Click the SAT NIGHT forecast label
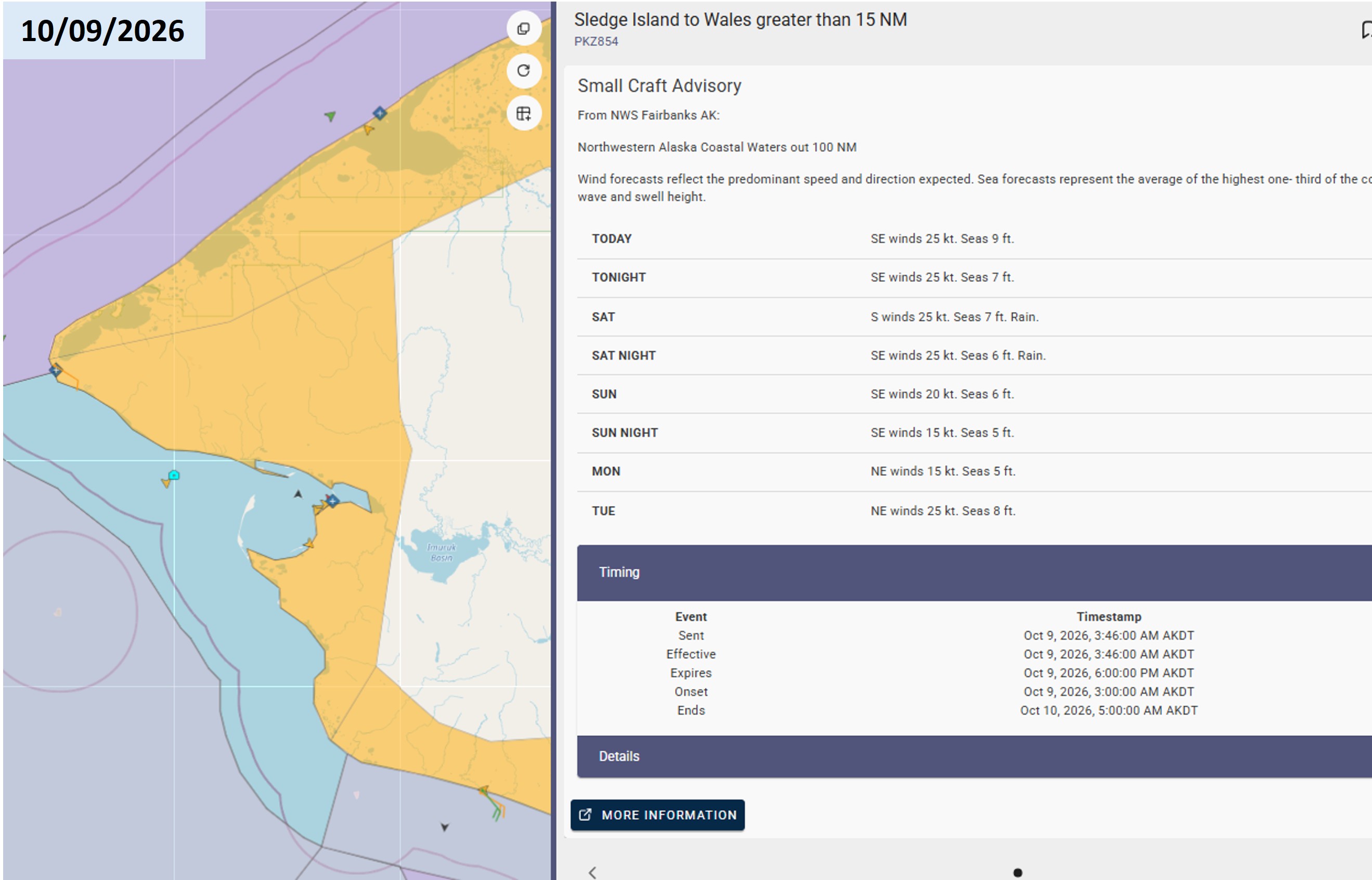This screenshot has width=1372, height=880. [x=624, y=355]
